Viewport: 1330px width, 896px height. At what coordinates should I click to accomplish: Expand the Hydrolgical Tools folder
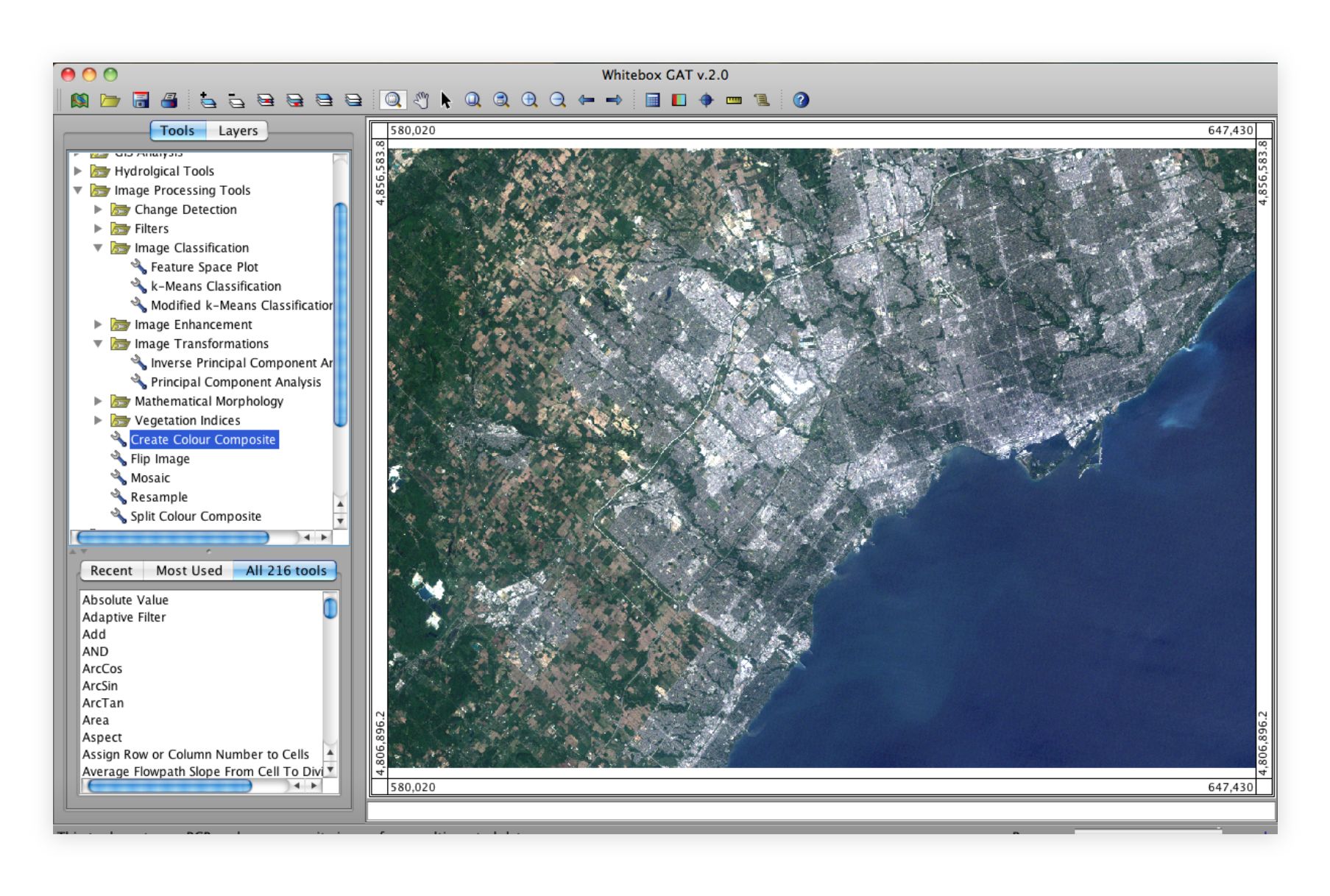pyautogui.click(x=78, y=171)
